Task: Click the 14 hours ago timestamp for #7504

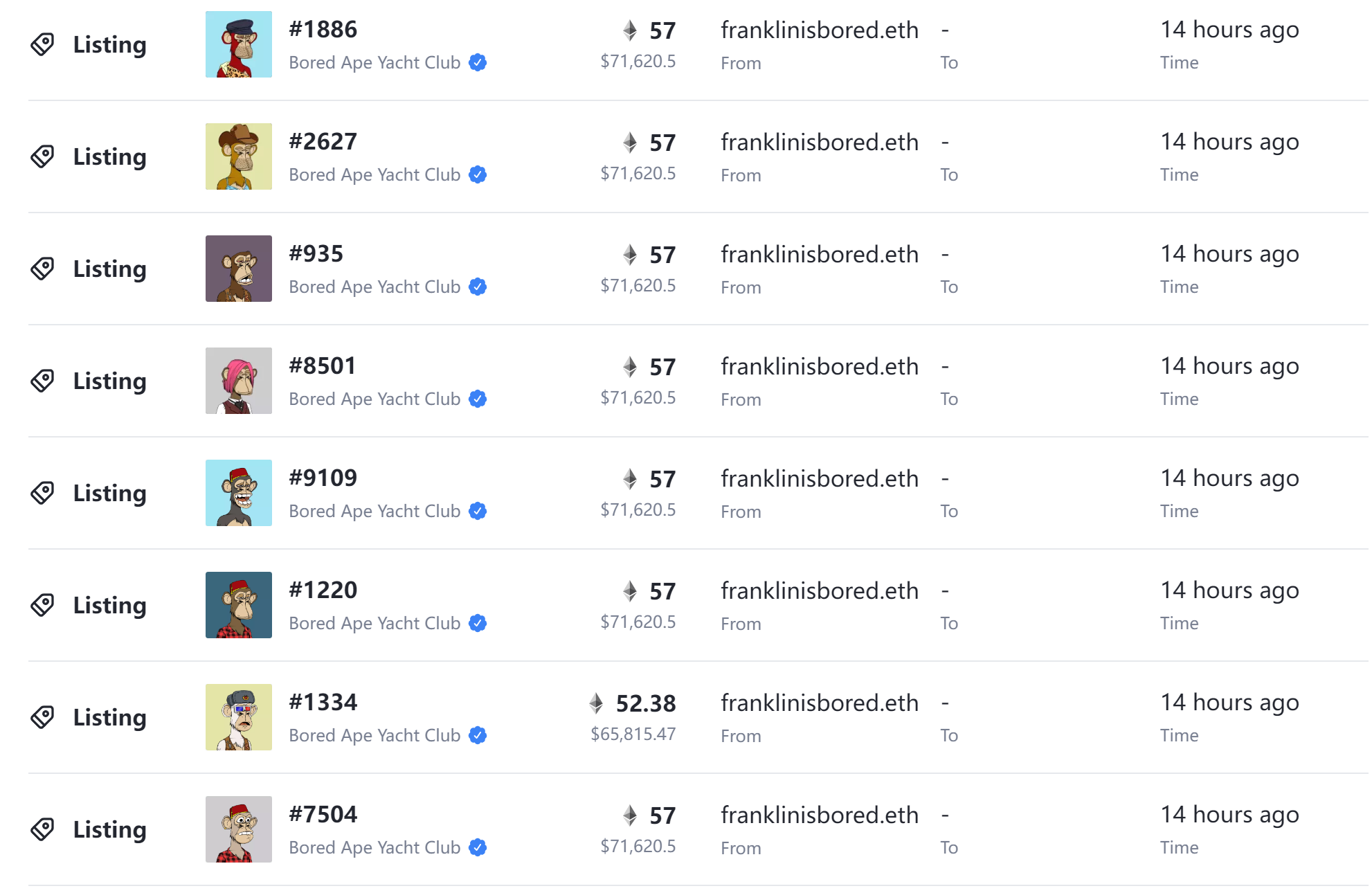Action: coord(1229,815)
